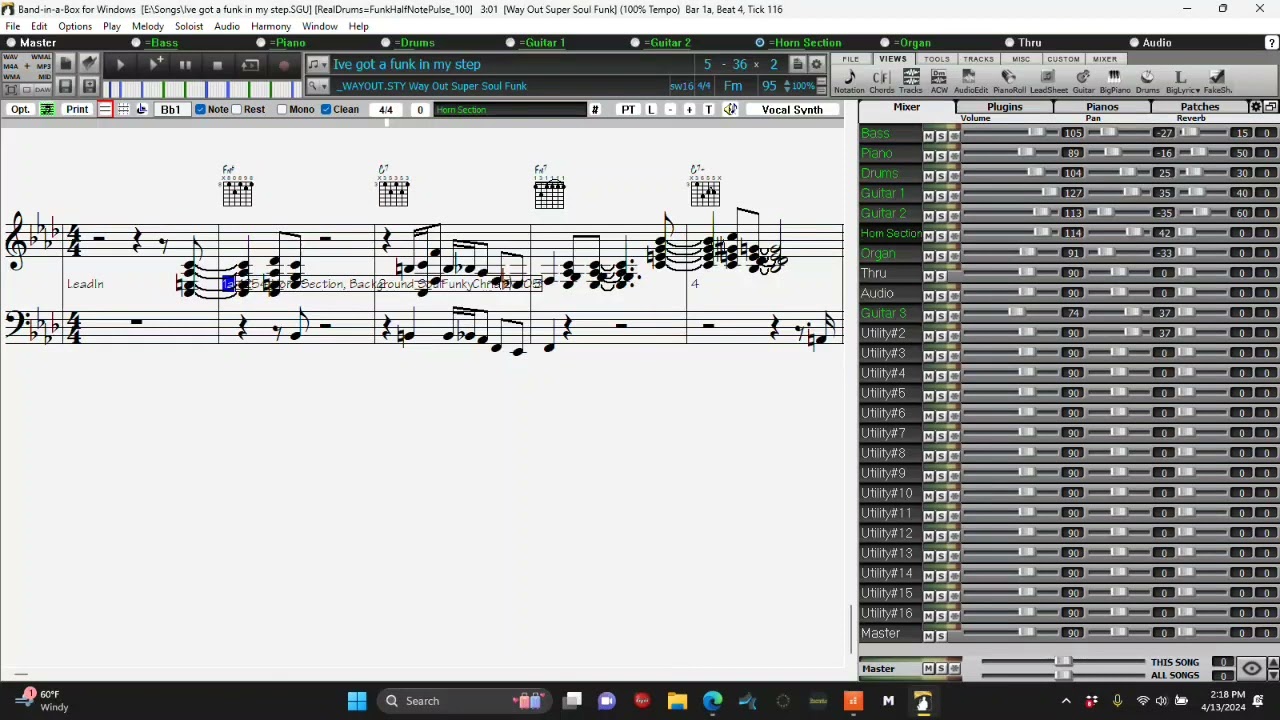1280x720 pixels.
Task: Solo the Piano track
Action: pos(941,155)
